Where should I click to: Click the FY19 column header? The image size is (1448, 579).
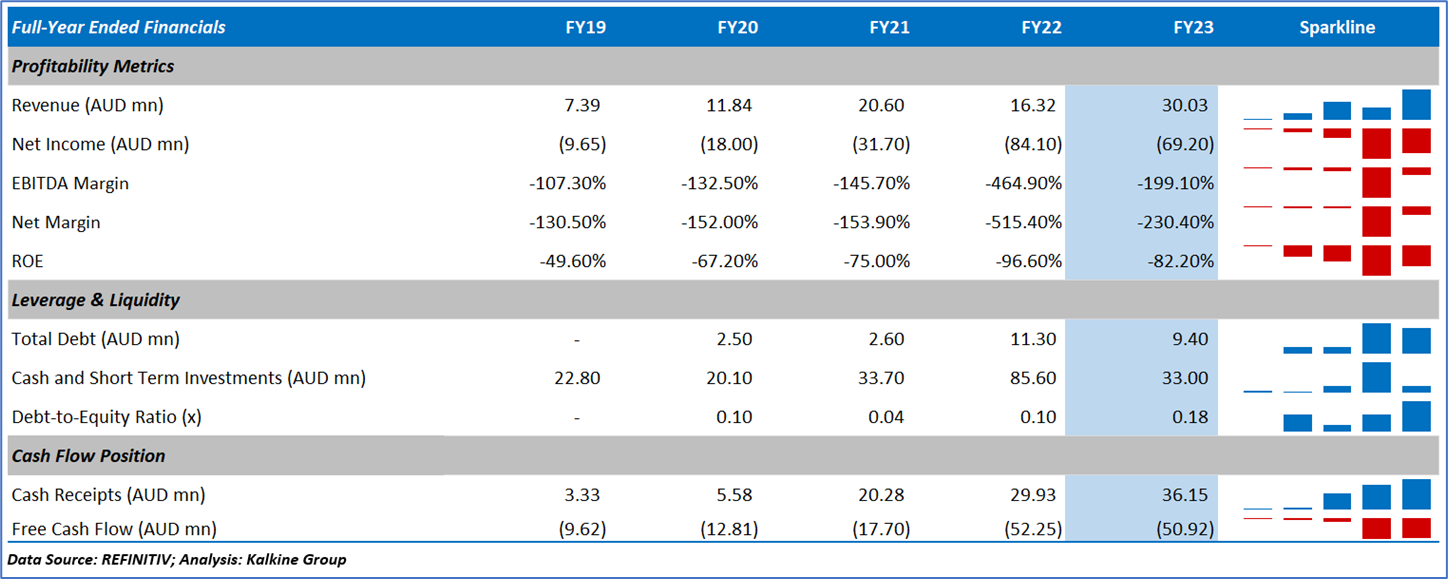coord(585,28)
